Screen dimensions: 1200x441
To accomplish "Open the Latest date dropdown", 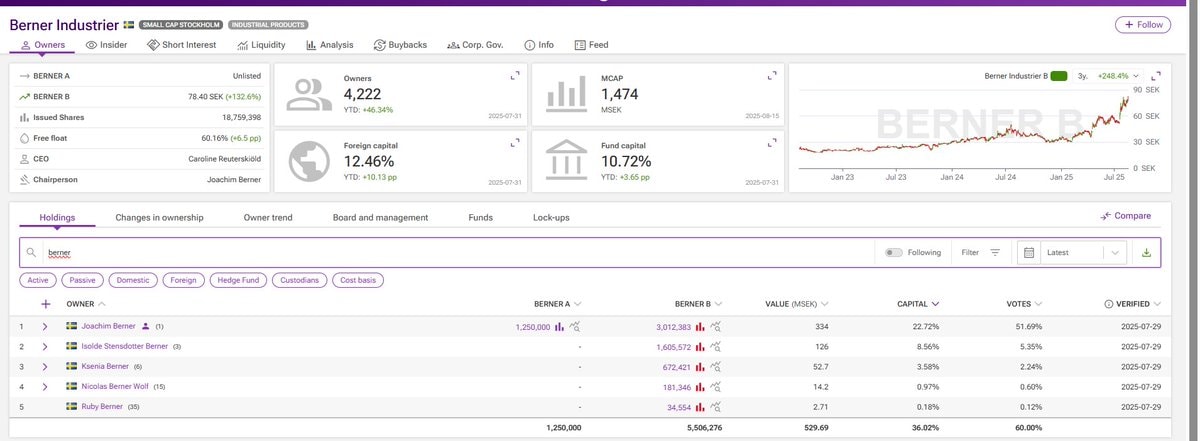I will [x=1083, y=253].
